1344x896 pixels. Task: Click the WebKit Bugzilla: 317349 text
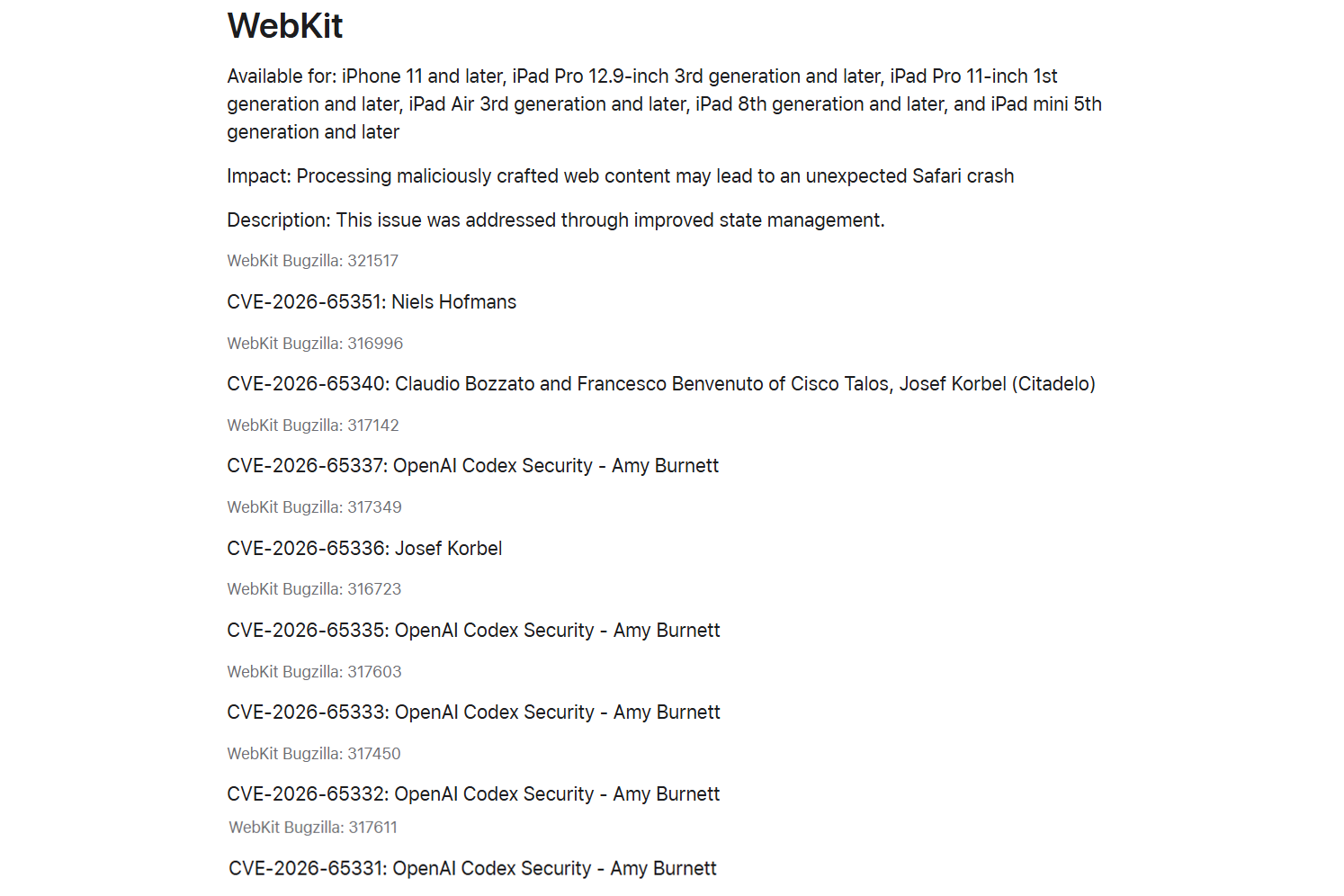(314, 507)
